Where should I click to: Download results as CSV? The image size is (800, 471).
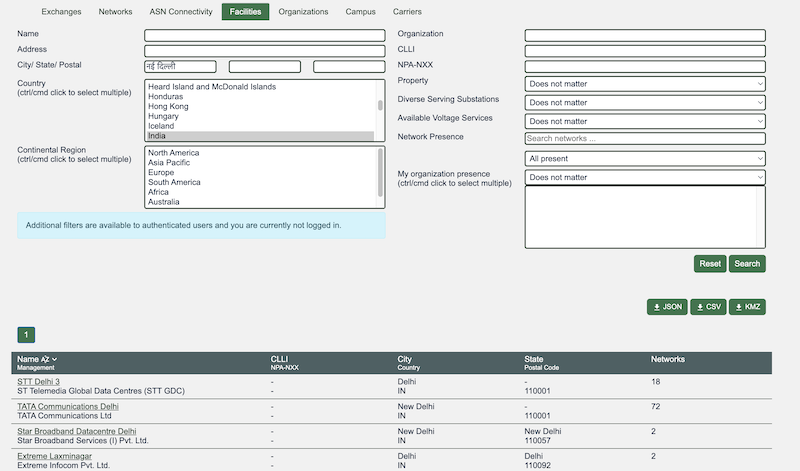[x=708, y=307]
